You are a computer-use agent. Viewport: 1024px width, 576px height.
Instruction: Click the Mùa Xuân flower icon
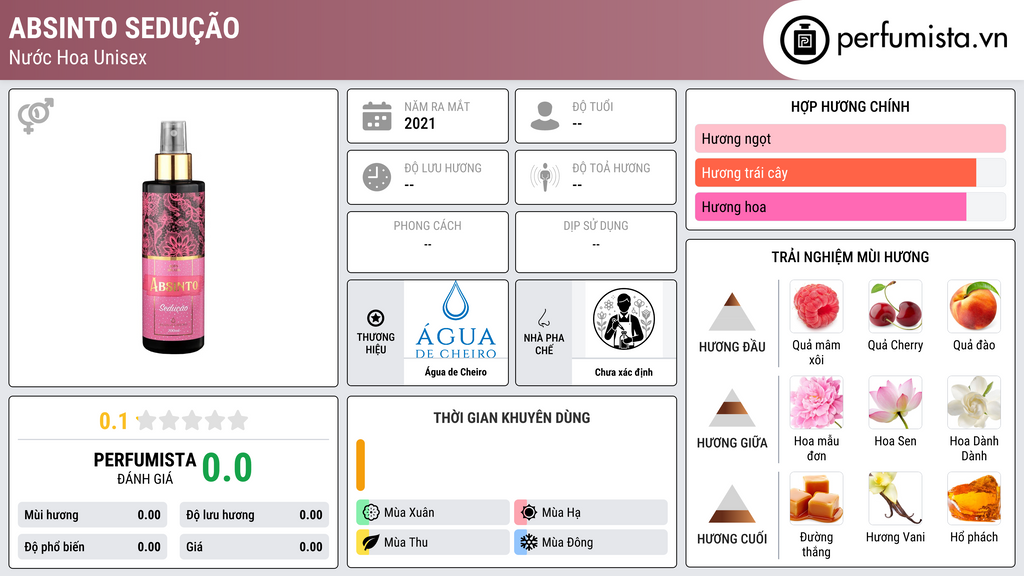(371, 513)
